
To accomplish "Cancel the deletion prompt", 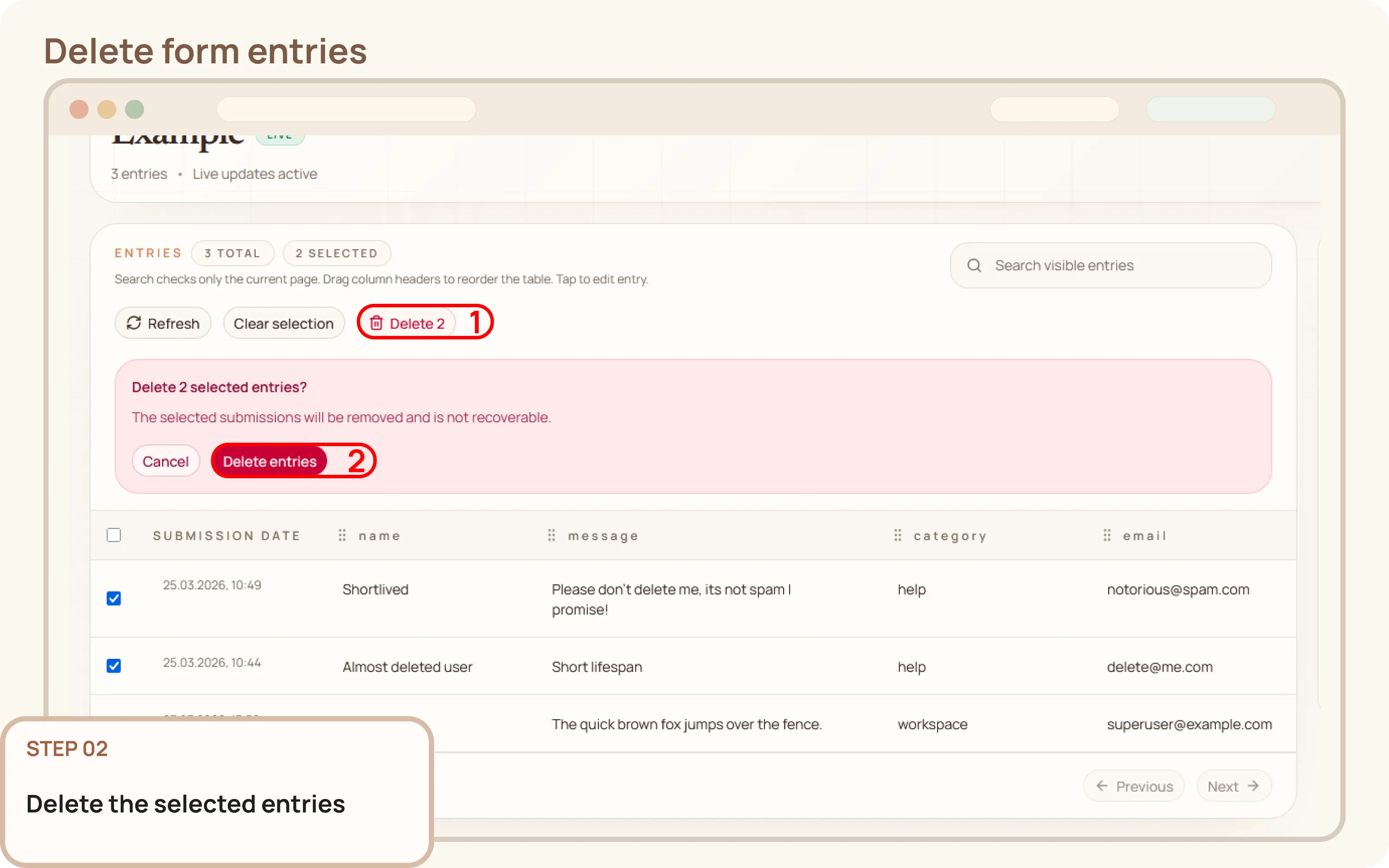I will 166,460.
